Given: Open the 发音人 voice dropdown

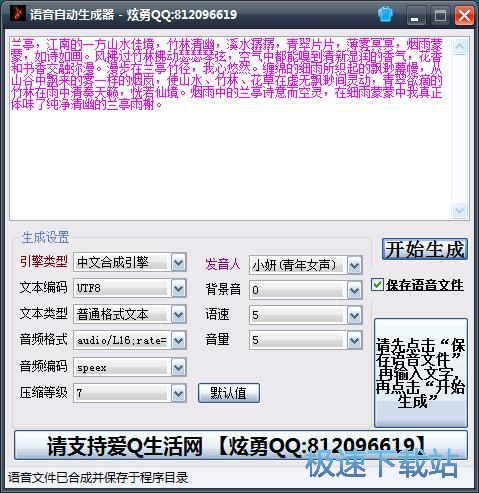Looking at the screenshot, I should click(354, 266).
